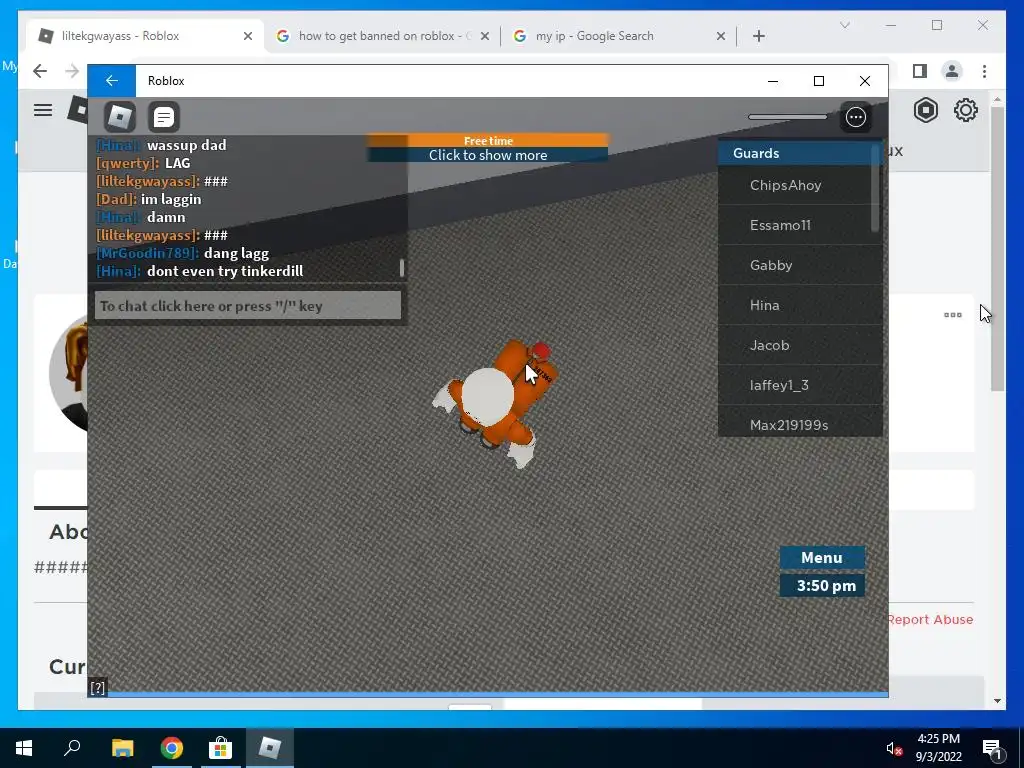This screenshot has height=768, width=1024.
Task: Click the chat input 'To chat click here' field
Action: click(248, 306)
